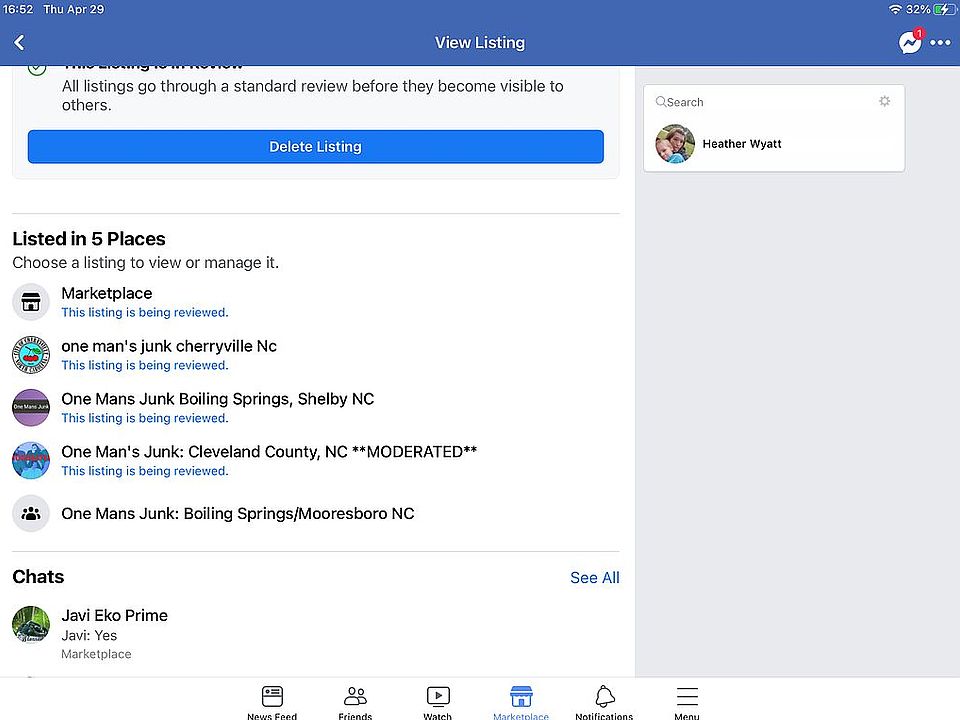The height and width of the screenshot is (720, 960).
Task: Tap the Wi-Fi status icon
Action: 895,9
